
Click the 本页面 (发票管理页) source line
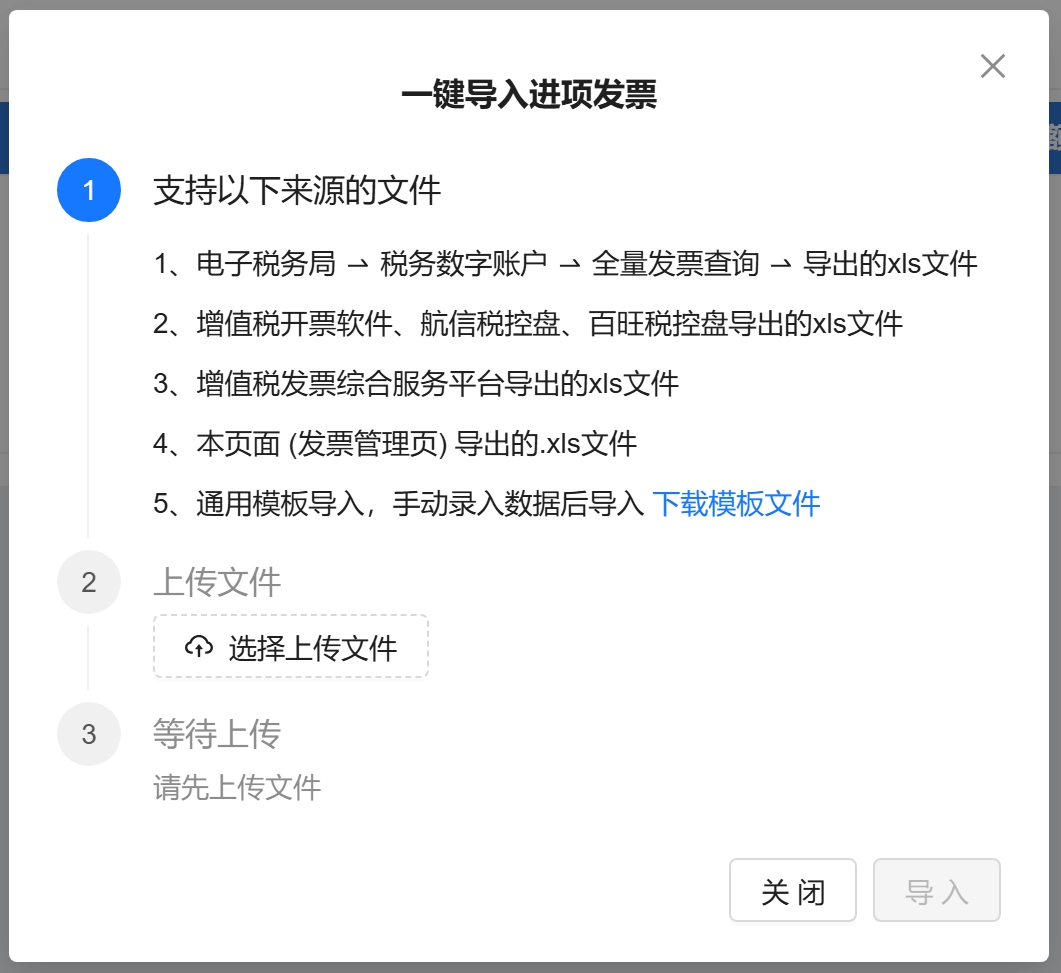click(395, 444)
